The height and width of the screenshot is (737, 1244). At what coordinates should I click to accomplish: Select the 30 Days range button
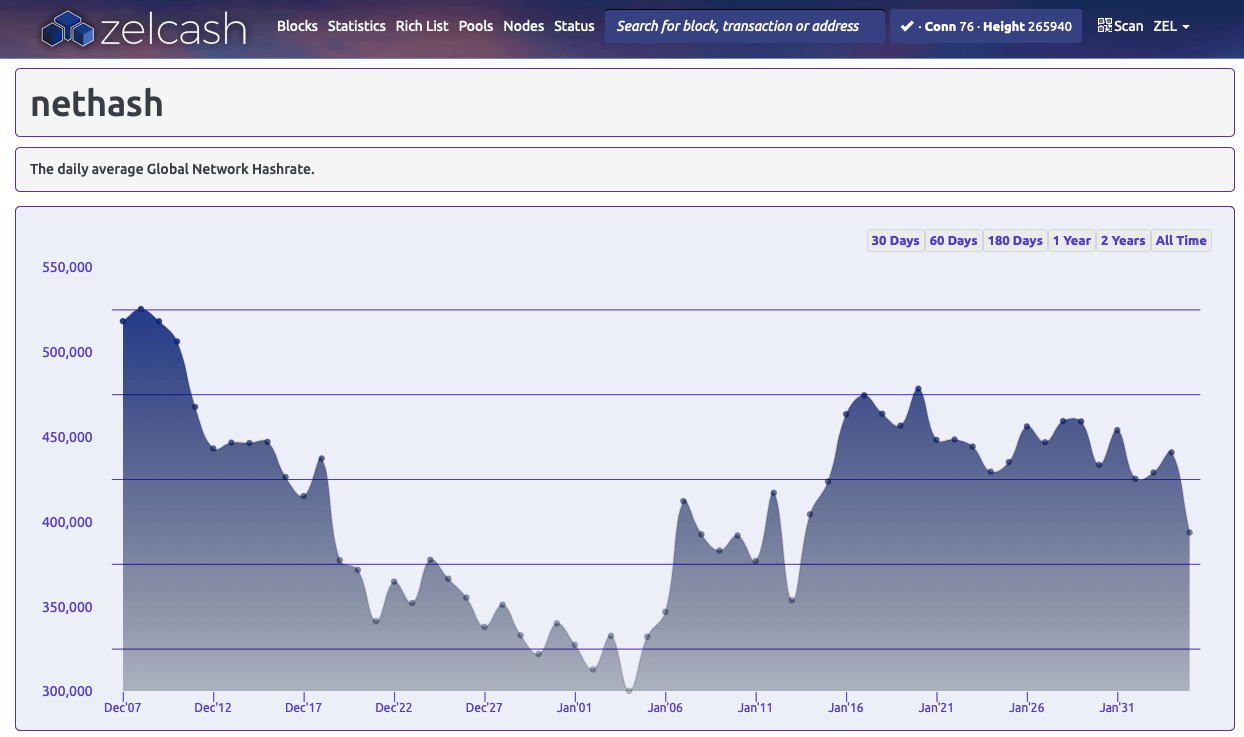(x=895, y=241)
